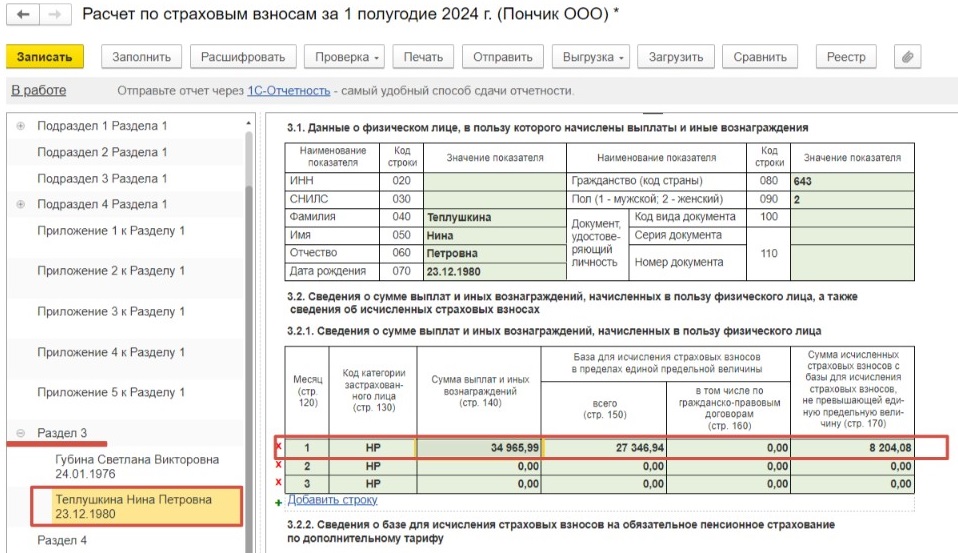Expand Подраздел 4 Раздела 1 node
Image resolution: width=958 pixels, height=553 pixels.
click(21, 205)
